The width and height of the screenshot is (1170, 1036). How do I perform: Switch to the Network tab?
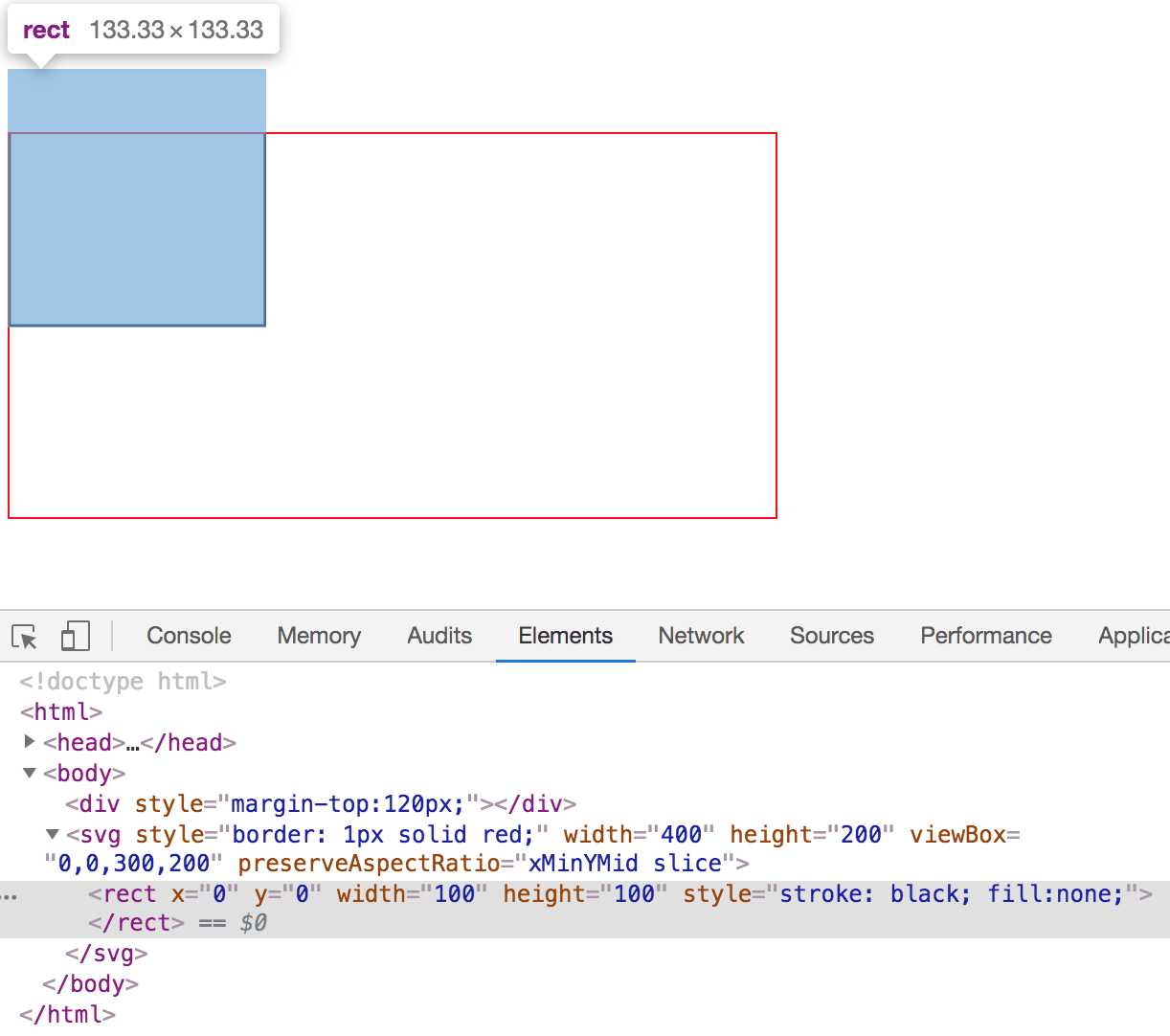point(701,636)
